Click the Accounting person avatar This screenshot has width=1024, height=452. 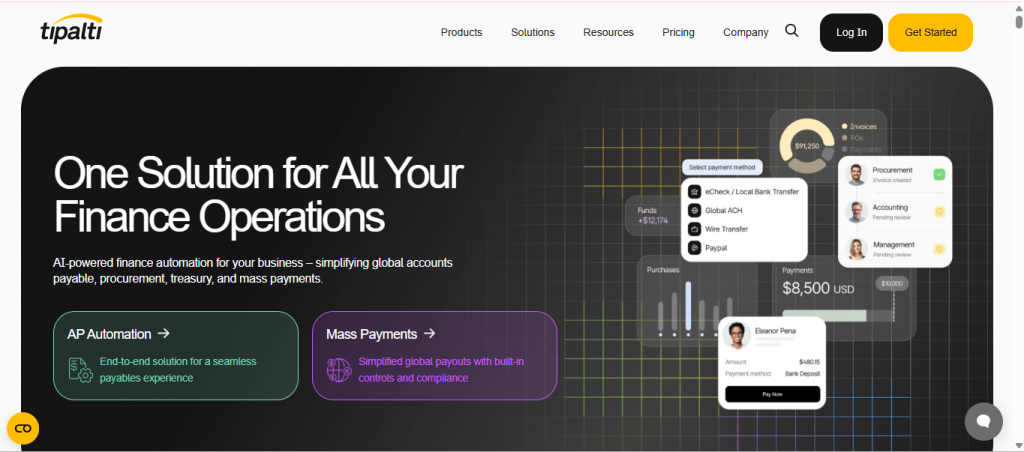tap(856, 212)
